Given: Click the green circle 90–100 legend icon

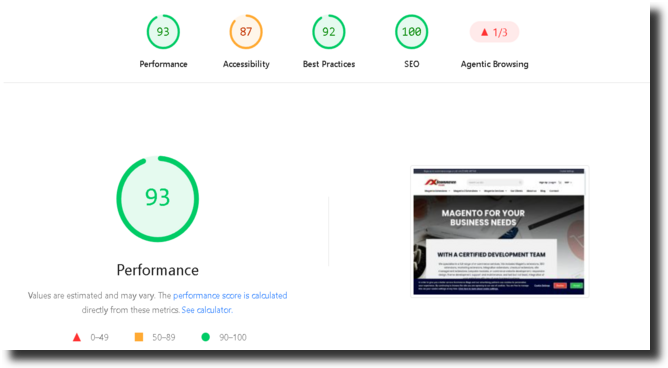Looking at the screenshot, I should coord(205,337).
